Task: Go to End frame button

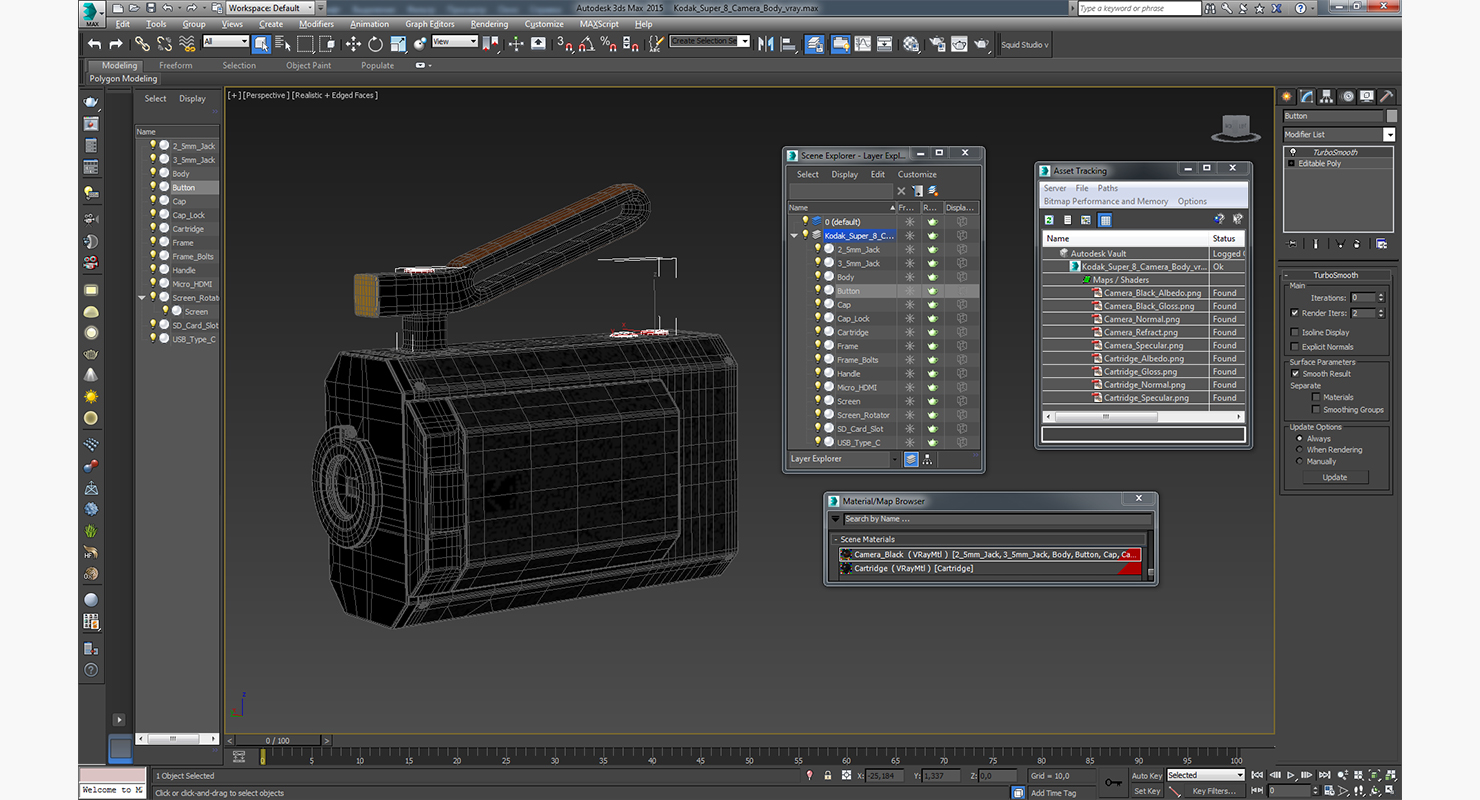Action: (x=1323, y=775)
